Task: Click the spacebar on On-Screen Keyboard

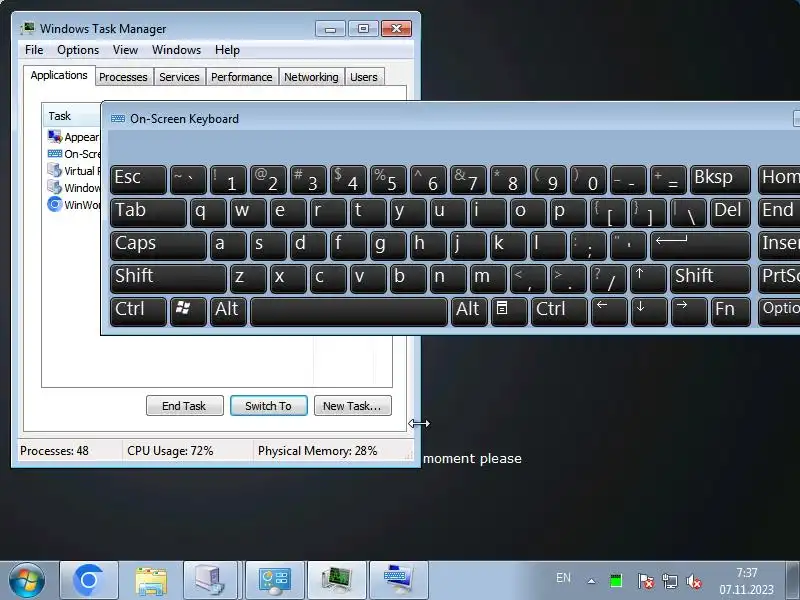Action: coord(349,312)
